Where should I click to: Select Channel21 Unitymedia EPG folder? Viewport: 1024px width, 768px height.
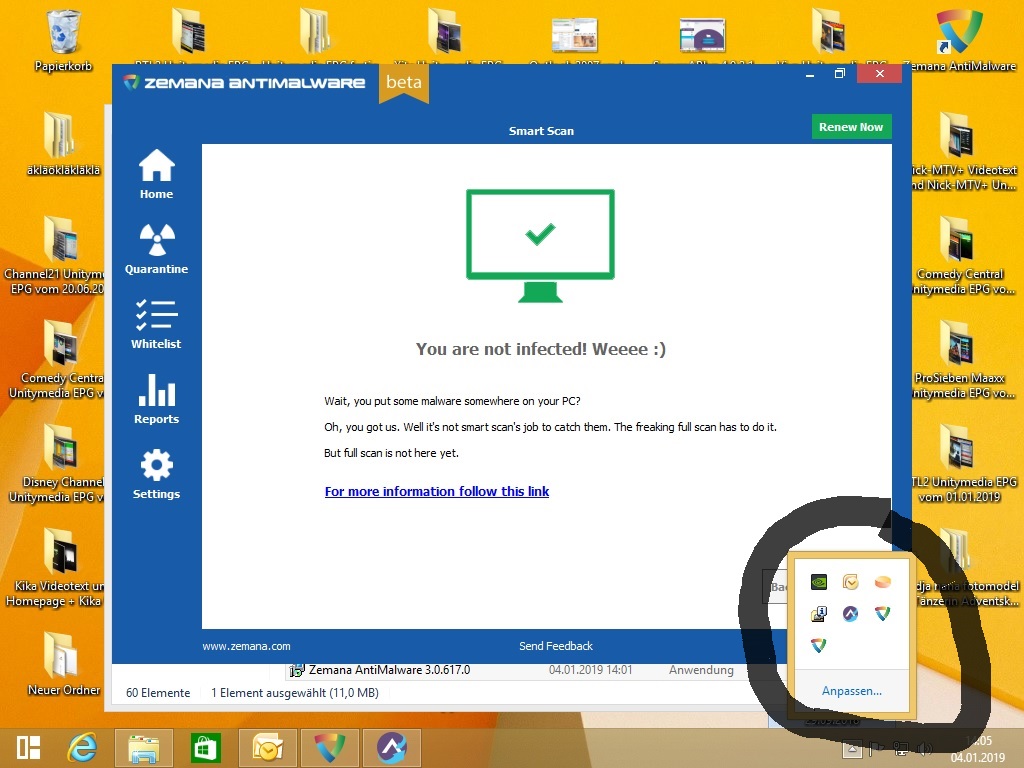coord(55,255)
